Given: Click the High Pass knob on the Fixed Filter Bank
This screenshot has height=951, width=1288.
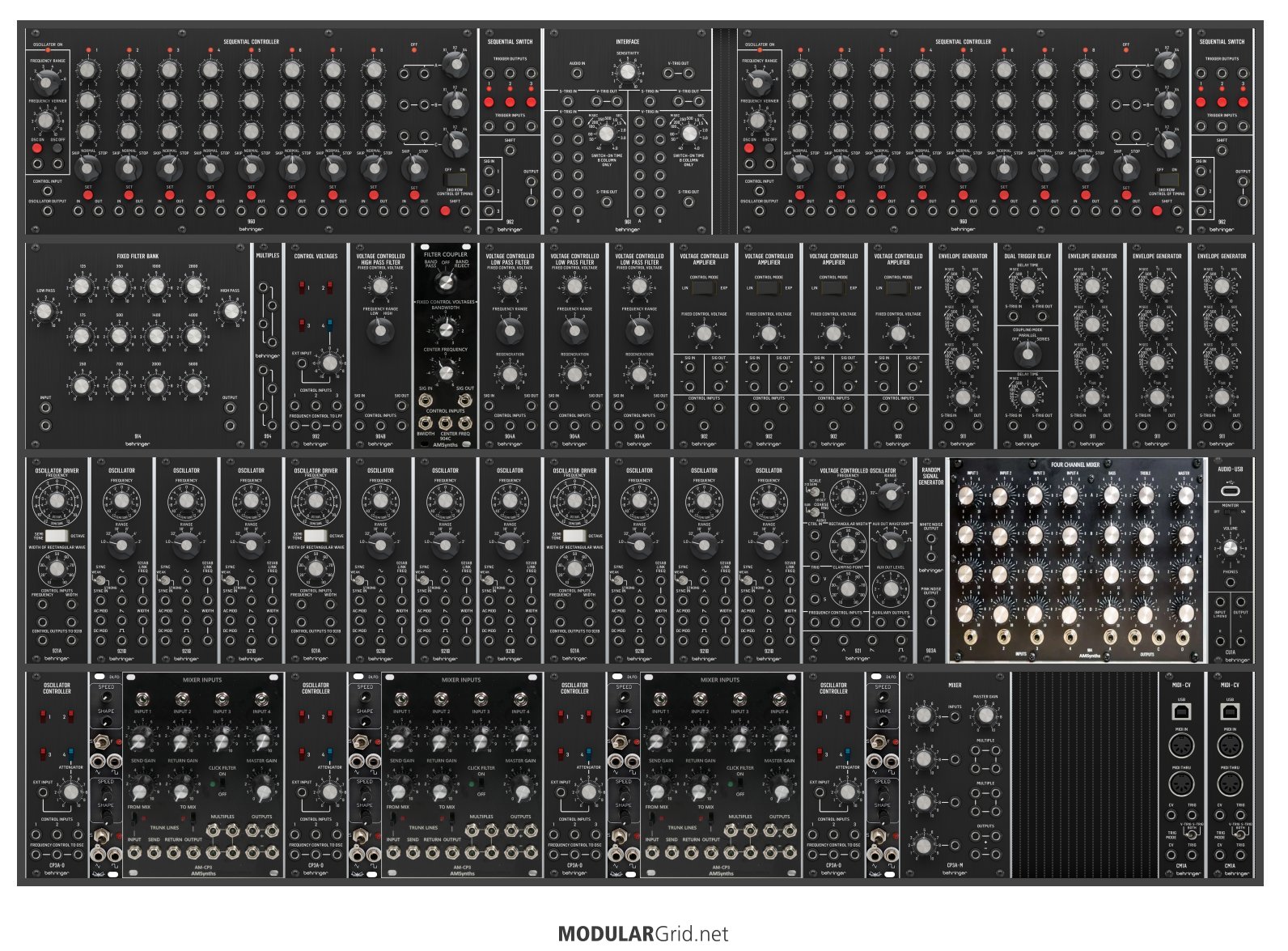Looking at the screenshot, I should click(230, 311).
